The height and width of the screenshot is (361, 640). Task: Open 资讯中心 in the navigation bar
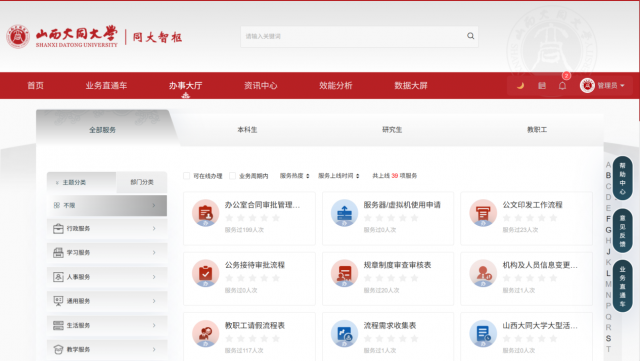[x=260, y=85]
